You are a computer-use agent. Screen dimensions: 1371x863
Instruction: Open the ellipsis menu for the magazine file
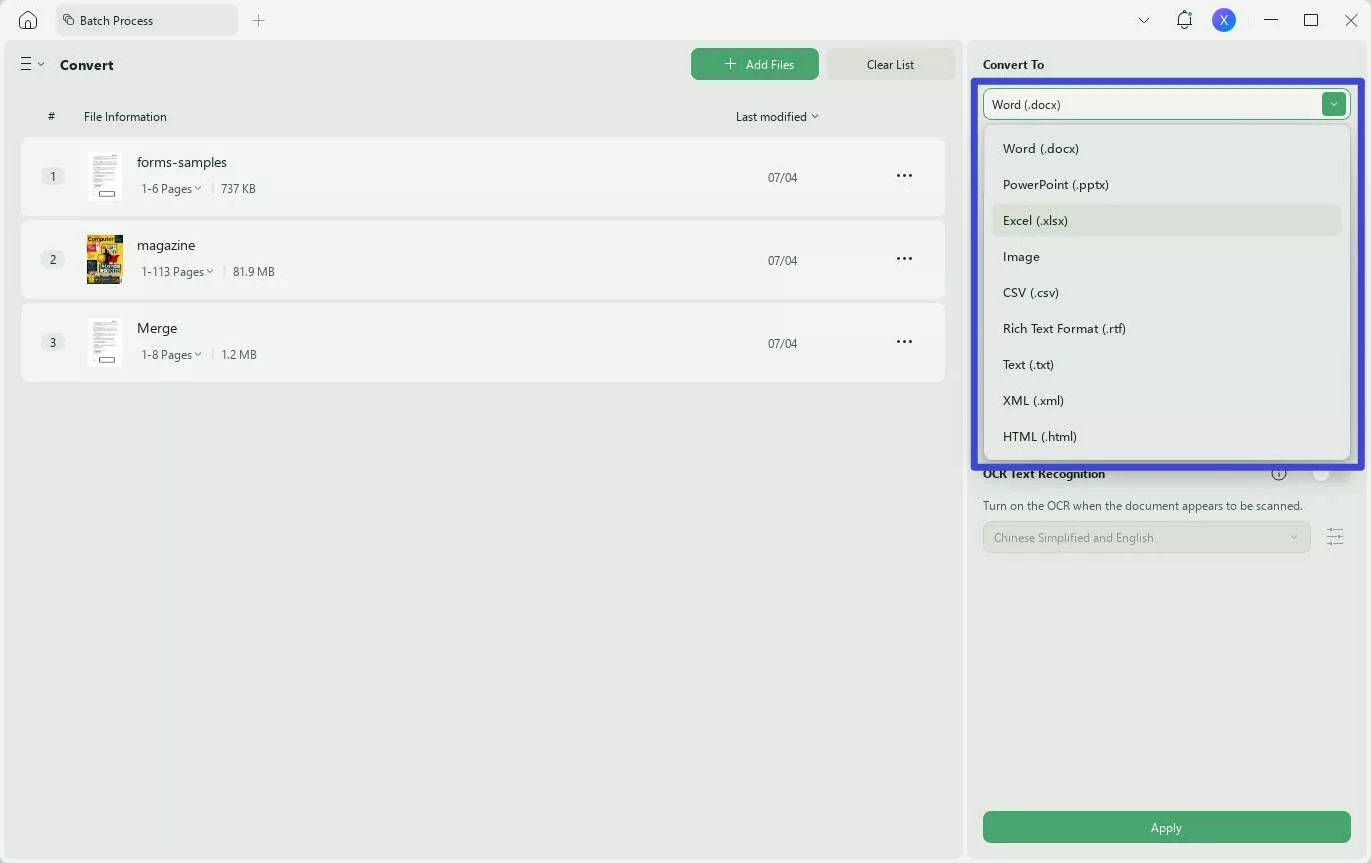click(904, 258)
